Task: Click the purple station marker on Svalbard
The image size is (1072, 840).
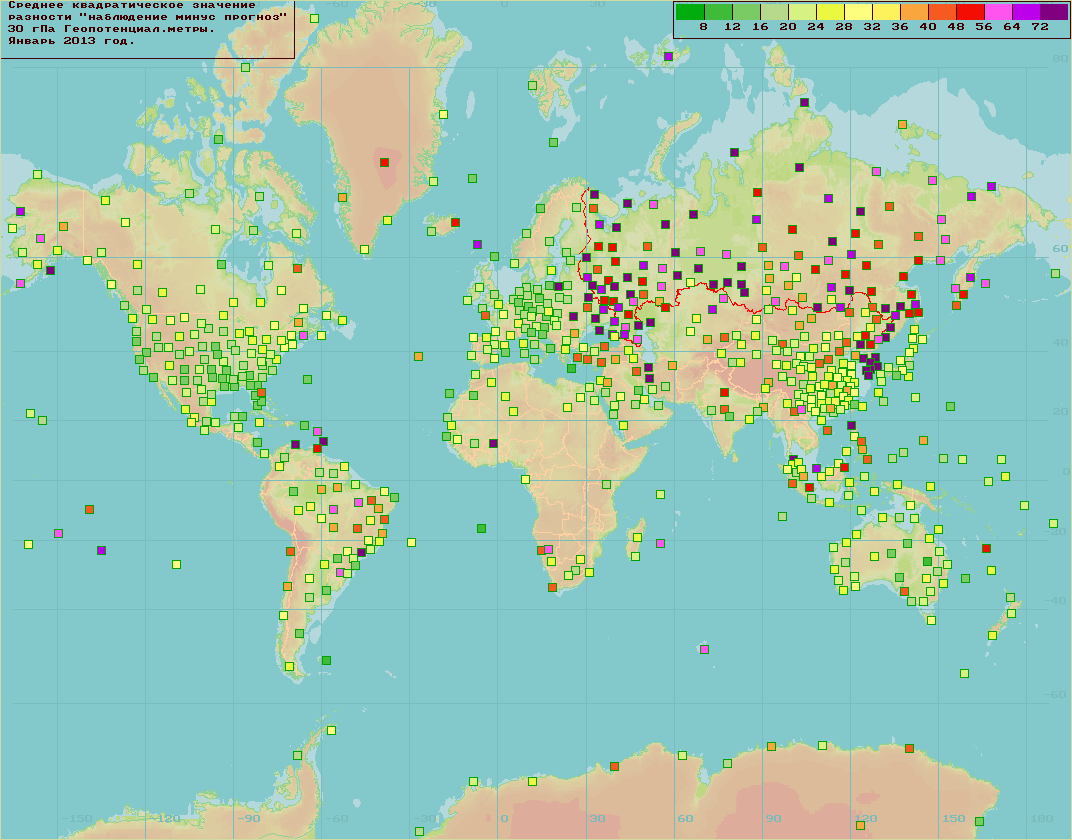Action: [668, 56]
